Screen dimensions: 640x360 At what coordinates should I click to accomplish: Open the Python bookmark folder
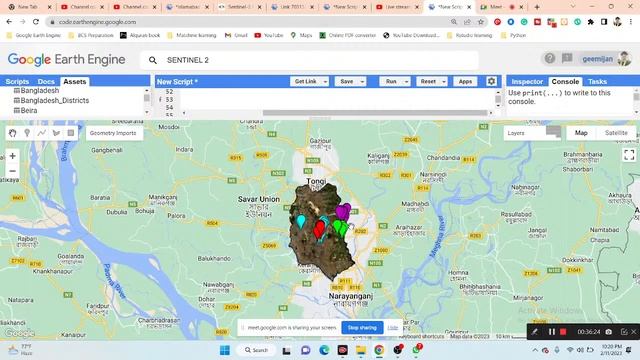tap(513, 36)
